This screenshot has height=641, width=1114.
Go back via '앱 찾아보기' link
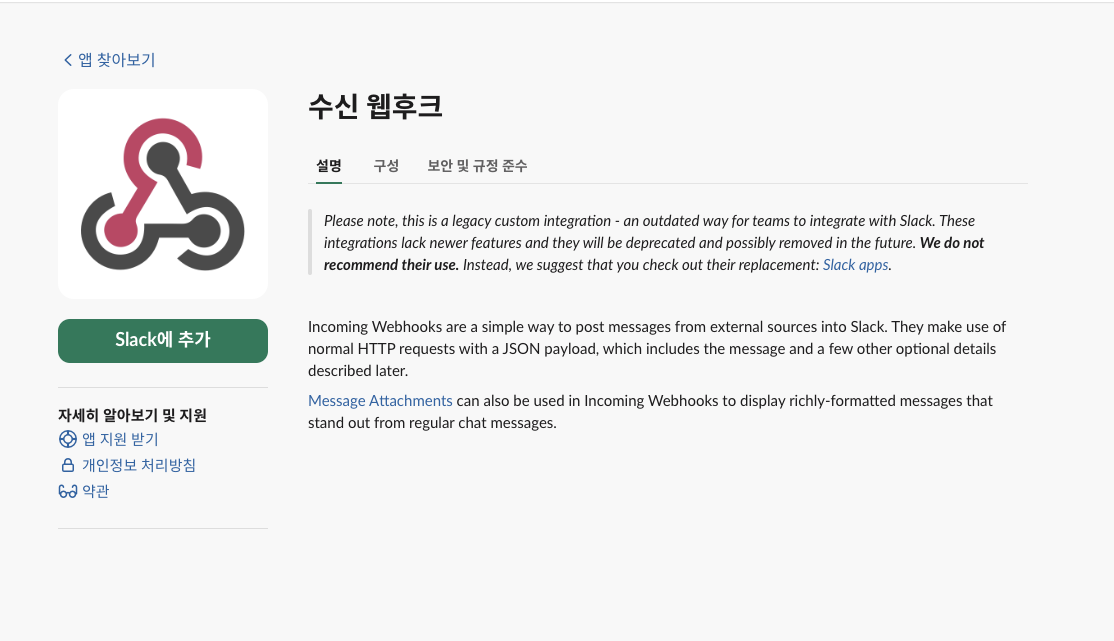click(117, 60)
